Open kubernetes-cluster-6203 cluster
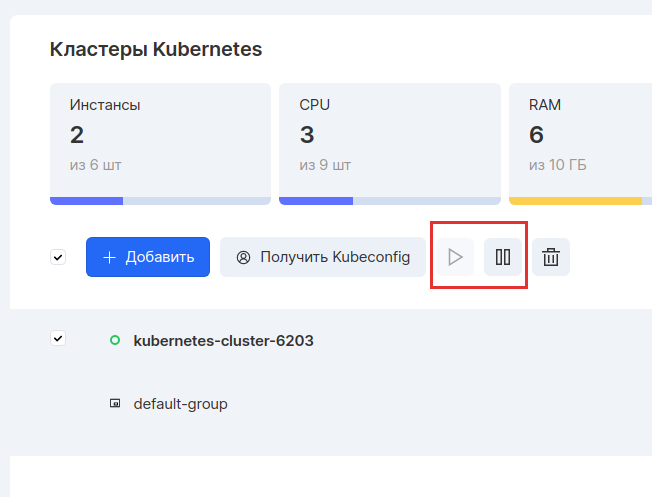The width and height of the screenshot is (652, 497). click(223, 341)
